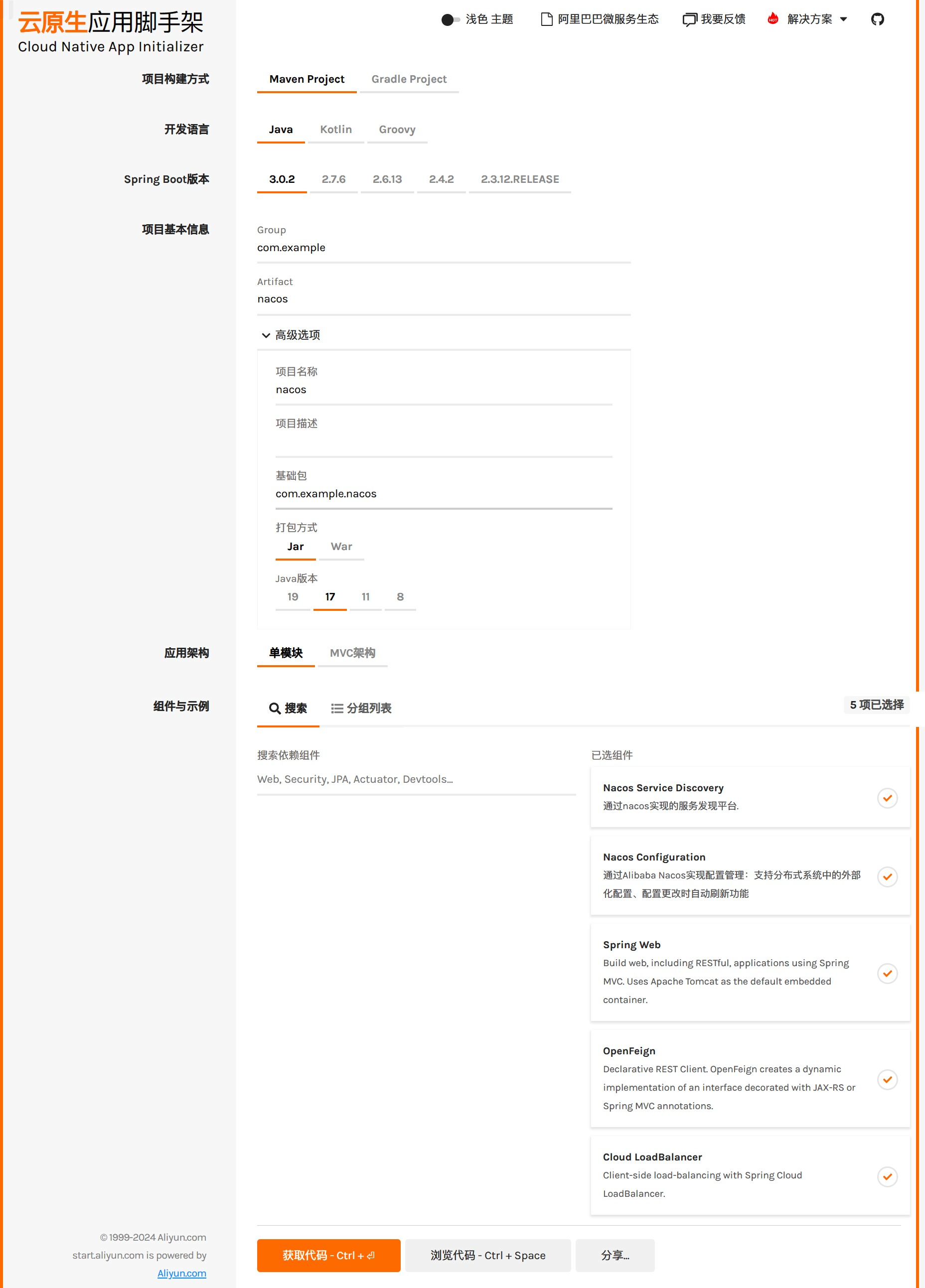Uncheck Nacos Service Discovery component

coord(887,798)
